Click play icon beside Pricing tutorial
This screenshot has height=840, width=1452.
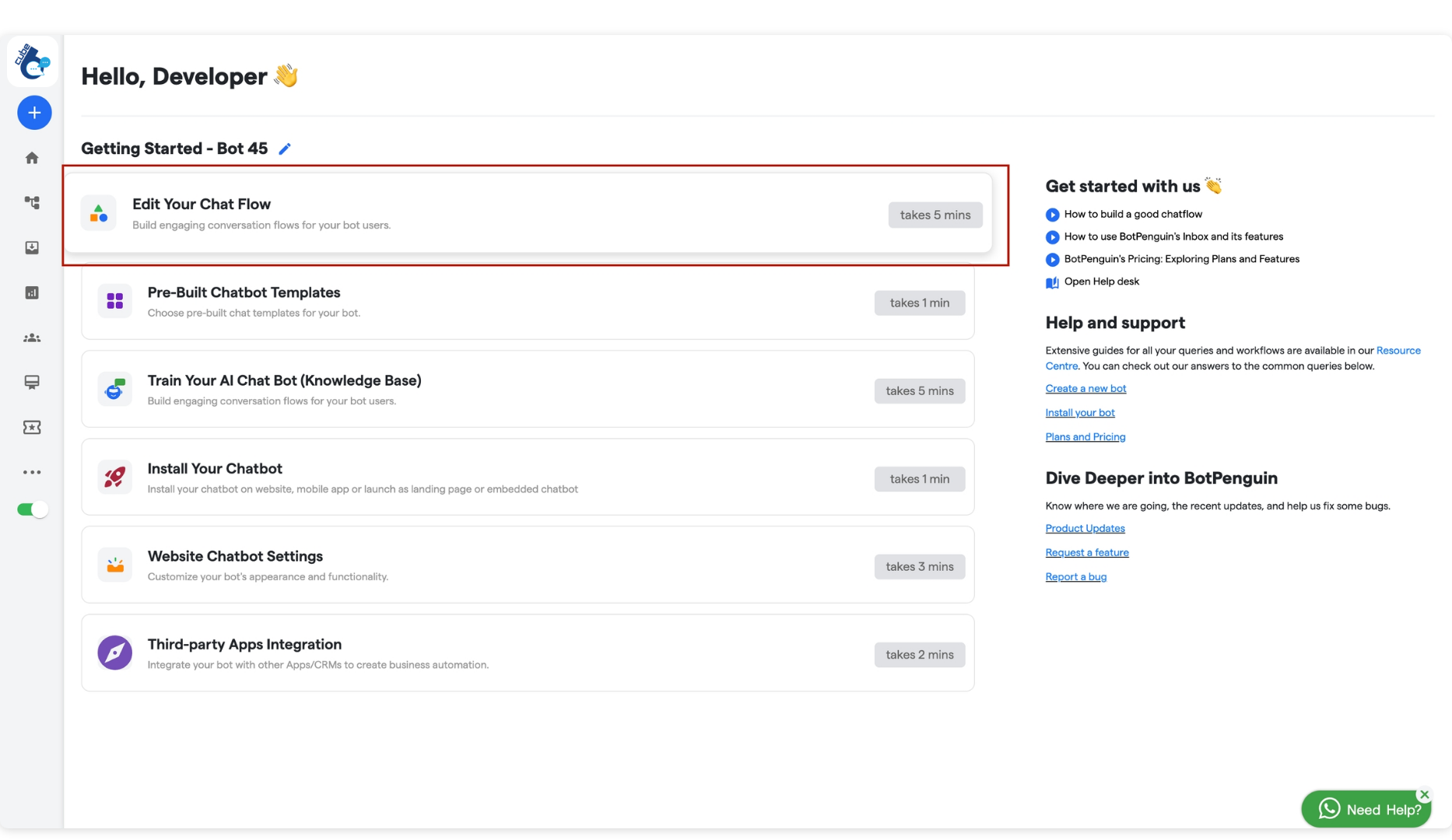(1052, 260)
